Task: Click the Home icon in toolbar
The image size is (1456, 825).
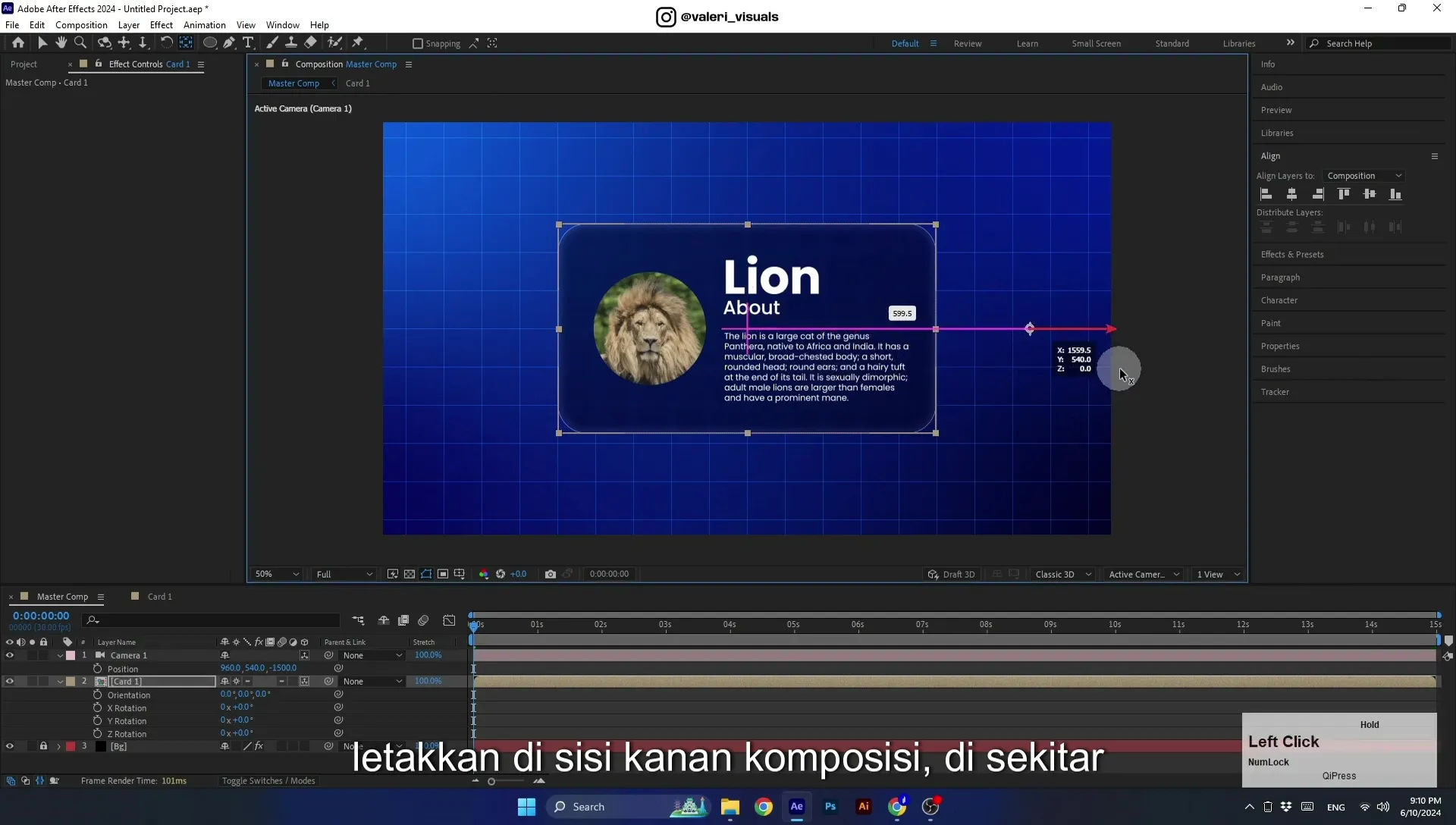Action: pyautogui.click(x=18, y=43)
